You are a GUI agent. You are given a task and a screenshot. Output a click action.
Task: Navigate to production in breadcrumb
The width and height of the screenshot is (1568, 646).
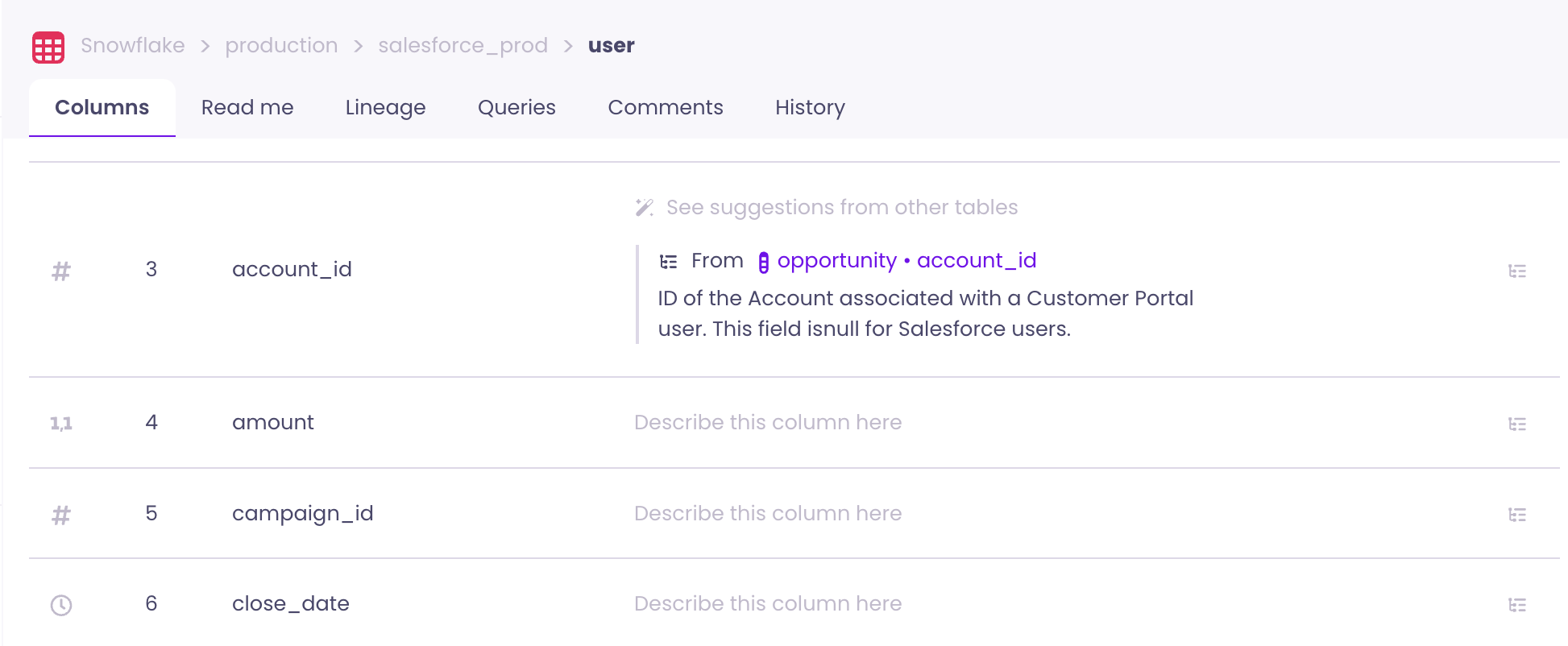coord(281,46)
